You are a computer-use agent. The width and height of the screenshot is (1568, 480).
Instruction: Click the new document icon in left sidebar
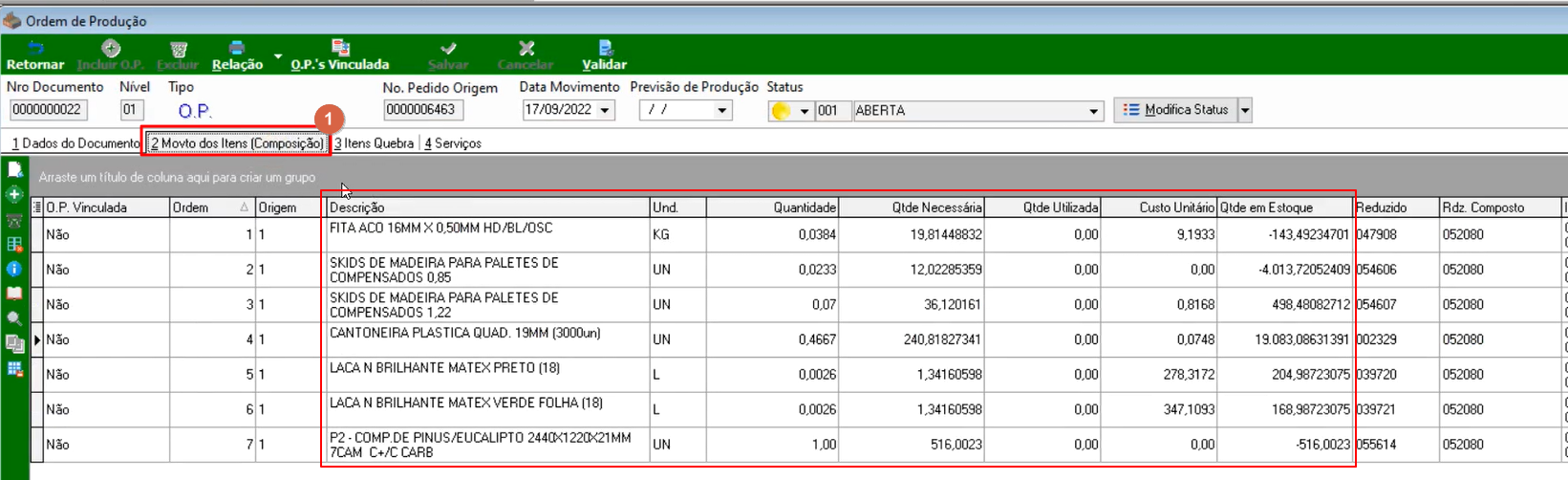[x=14, y=169]
